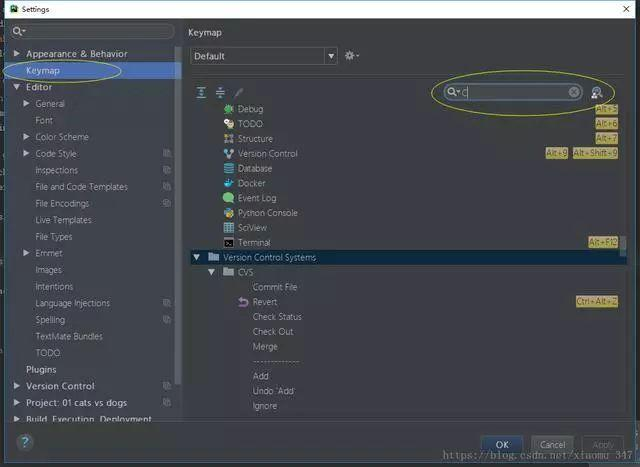The image size is (640, 467).
Task: Click the Cancel button
Action: 553,444
